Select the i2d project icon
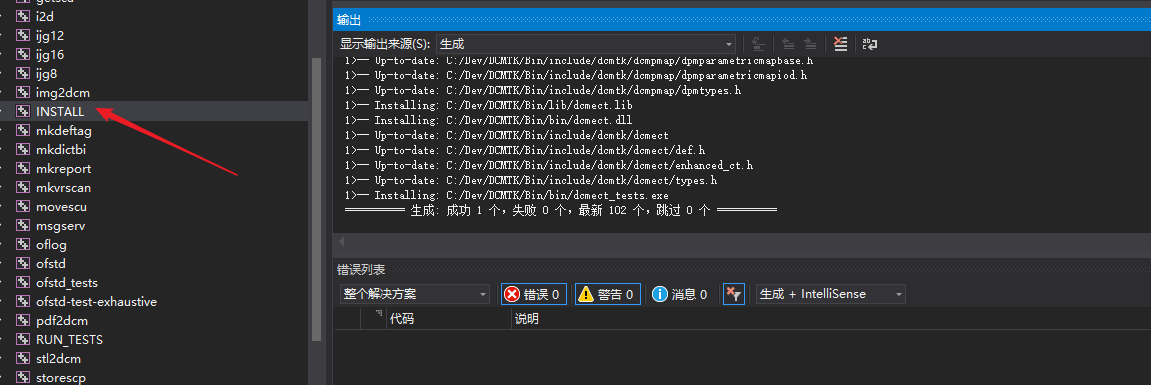The image size is (1151, 385). (23, 16)
